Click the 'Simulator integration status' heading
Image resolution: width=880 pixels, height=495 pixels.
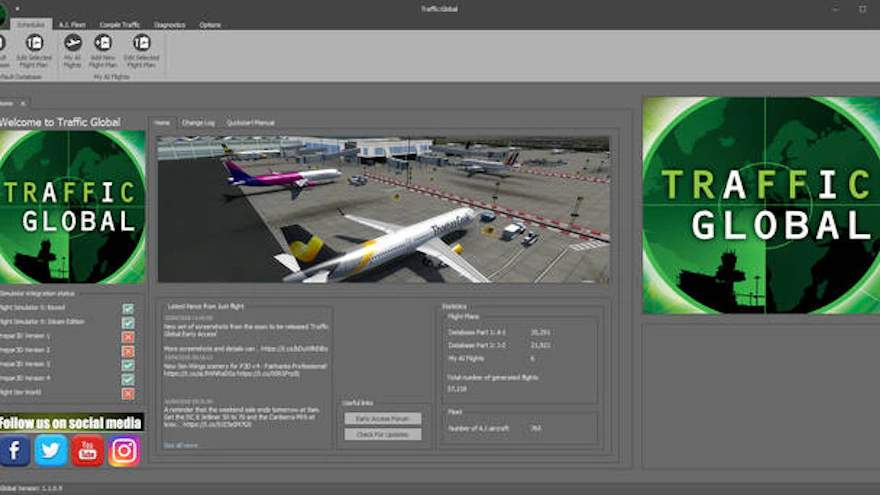(x=37, y=293)
